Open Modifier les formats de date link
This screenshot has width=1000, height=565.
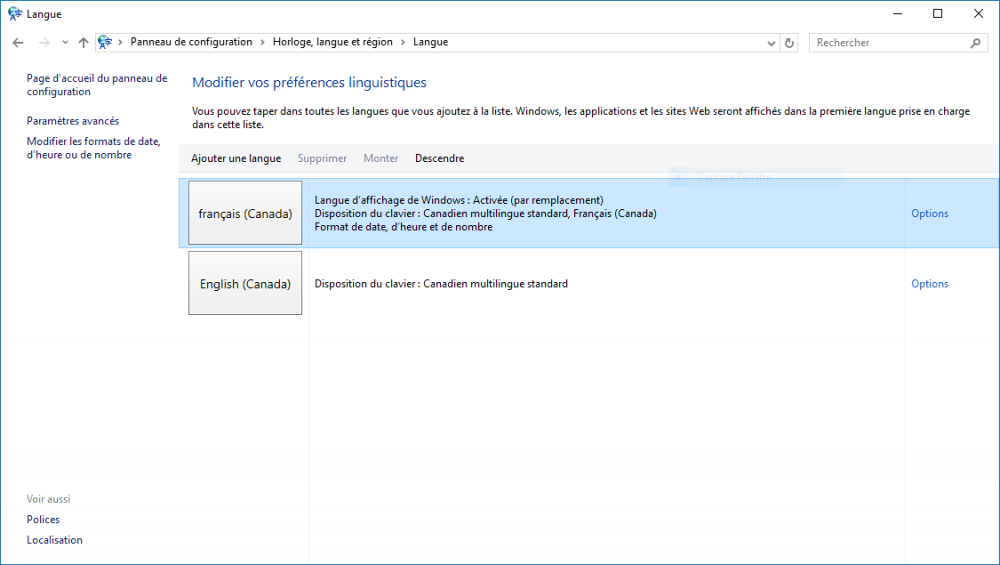(93, 148)
